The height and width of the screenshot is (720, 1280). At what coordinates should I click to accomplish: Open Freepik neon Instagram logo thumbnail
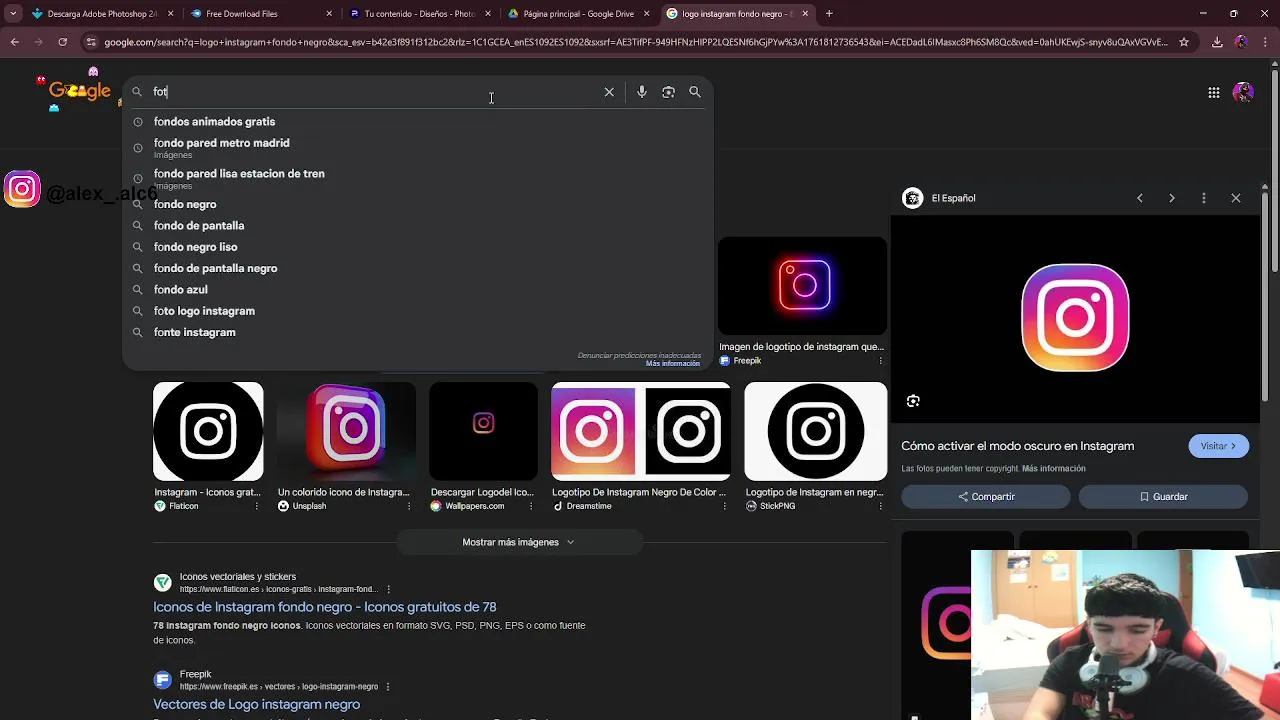(803, 286)
